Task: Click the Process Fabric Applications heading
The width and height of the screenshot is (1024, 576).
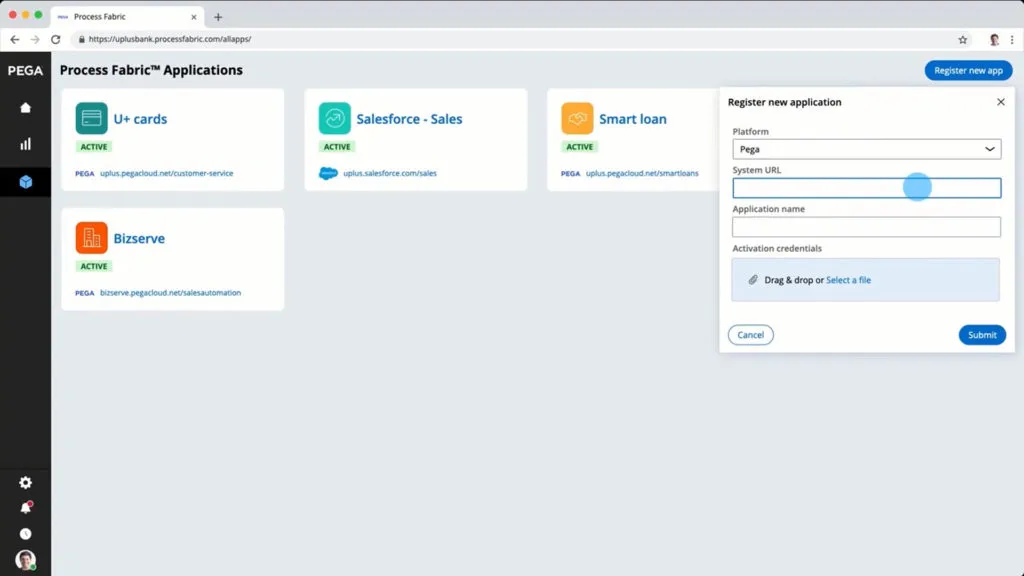Action: coord(151,70)
